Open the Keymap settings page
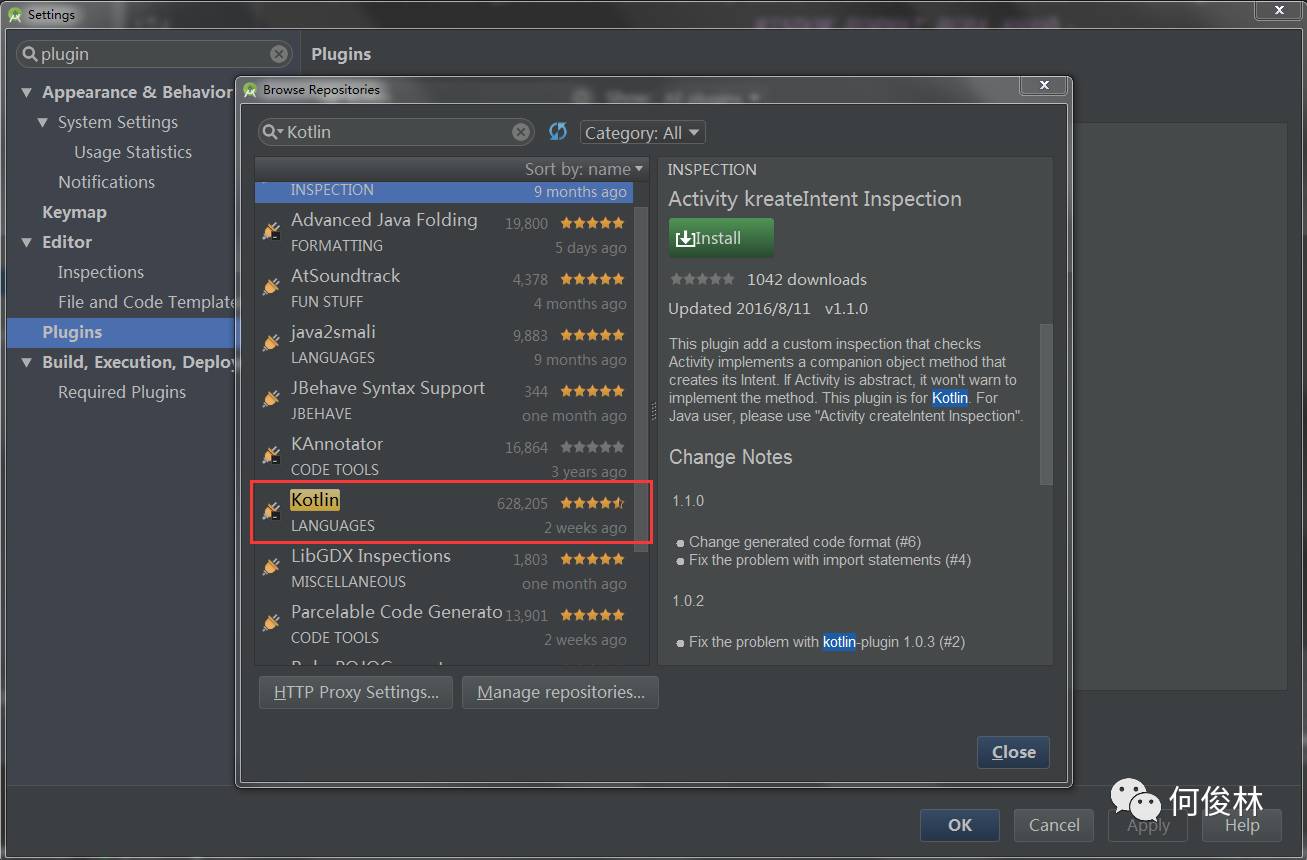The height and width of the screenshot is (860, 1307). [x=74, y=212]
